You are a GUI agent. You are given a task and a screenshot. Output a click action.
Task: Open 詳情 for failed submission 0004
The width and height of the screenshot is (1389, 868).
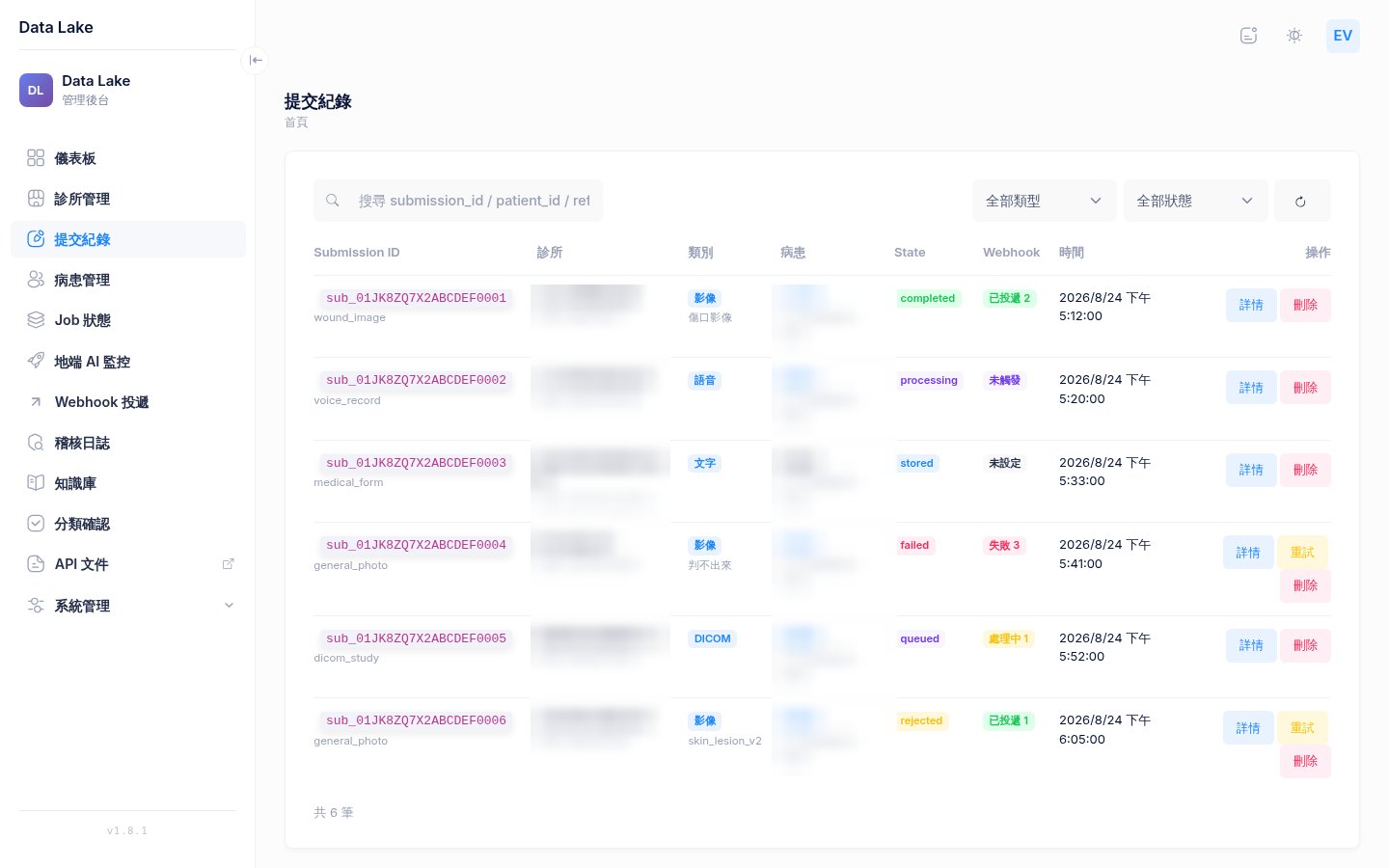click(1248, 553)
